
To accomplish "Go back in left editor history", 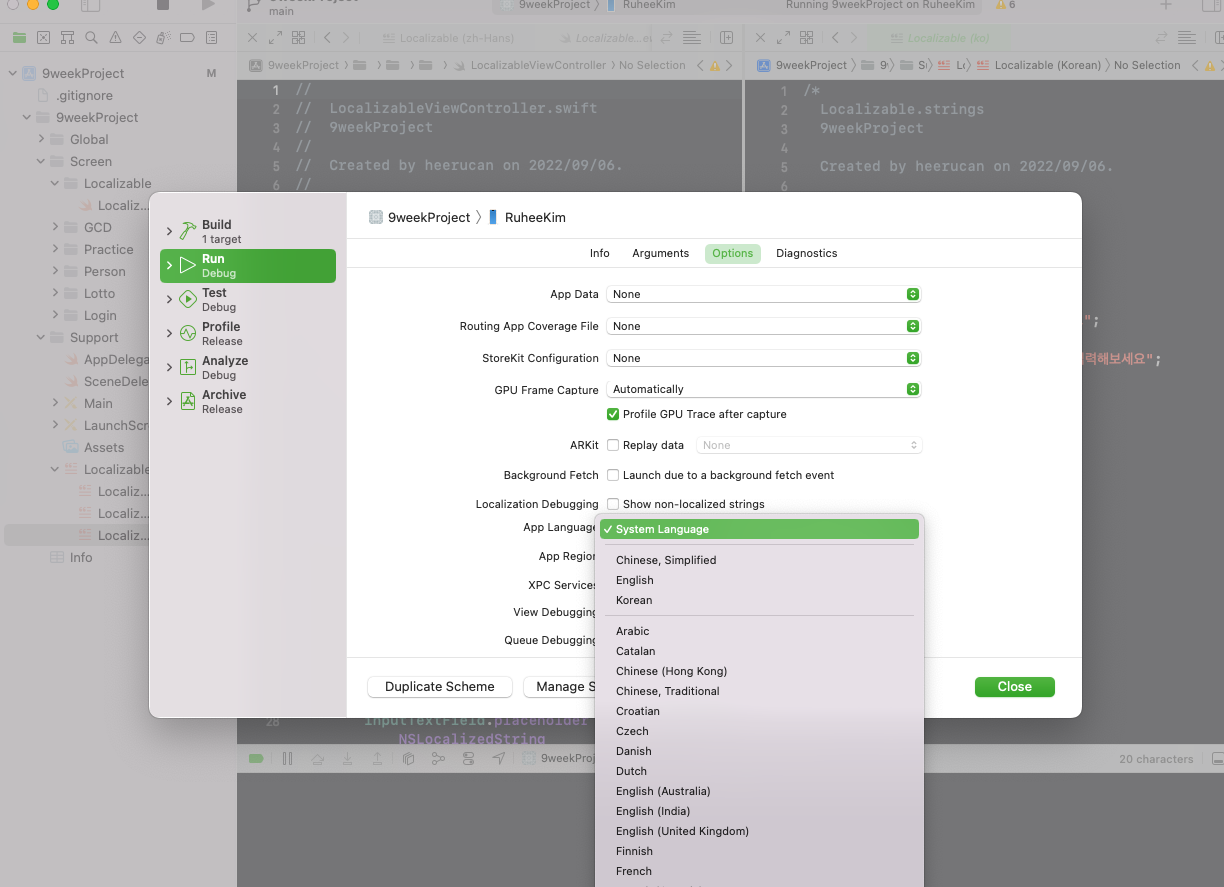I will coord(327,38).
